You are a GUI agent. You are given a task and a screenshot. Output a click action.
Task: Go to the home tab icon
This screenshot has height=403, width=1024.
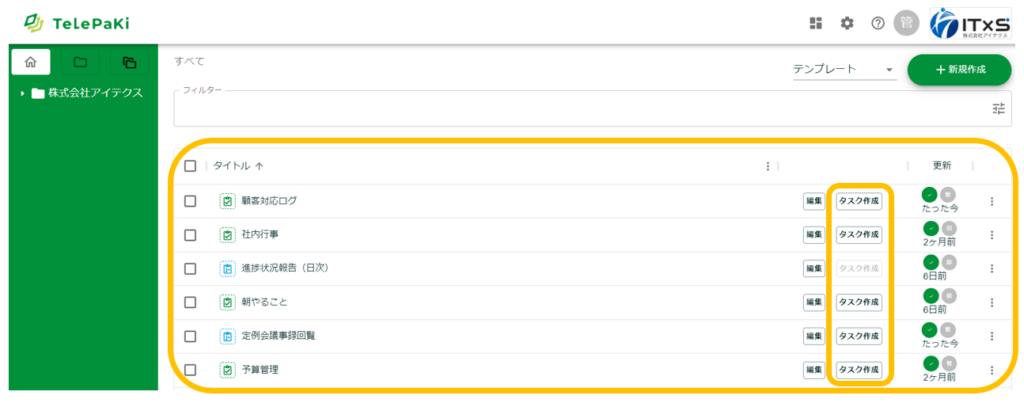pyautogui.click(x=30, y=63)
